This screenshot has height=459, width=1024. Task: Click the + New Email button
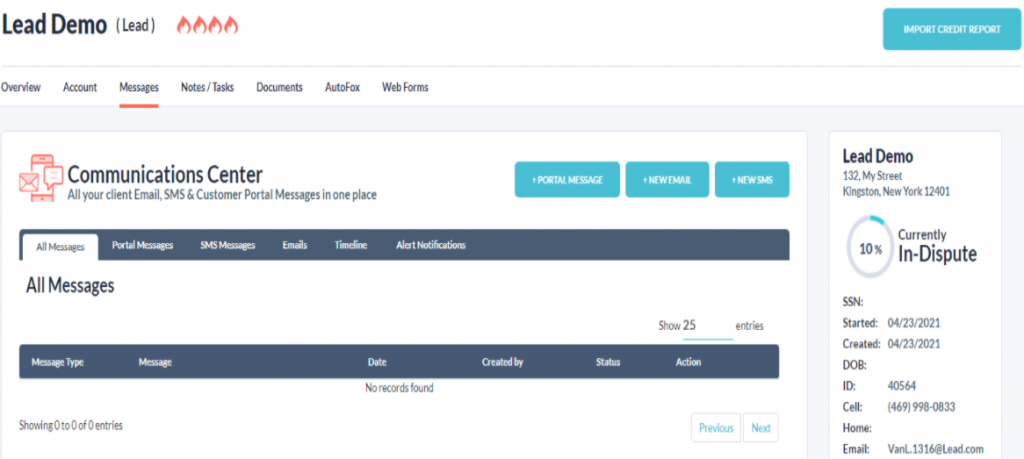click(x=667, y=180)
